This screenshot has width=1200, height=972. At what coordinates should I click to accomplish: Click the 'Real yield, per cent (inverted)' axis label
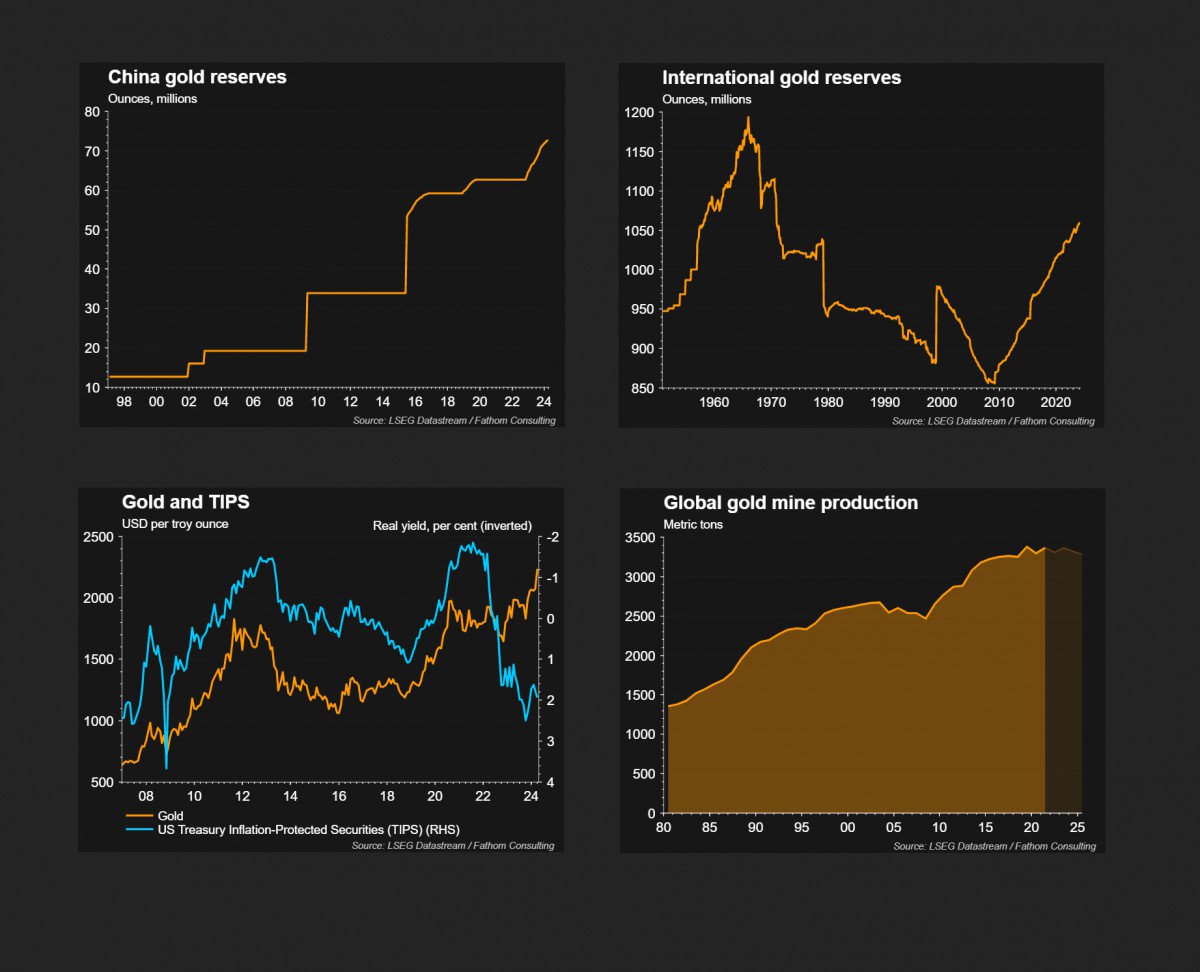(452, 525)
